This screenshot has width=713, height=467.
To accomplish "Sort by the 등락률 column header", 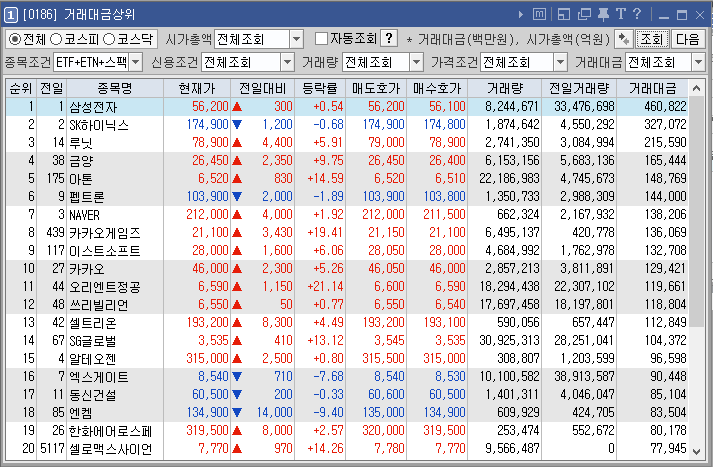I will [x=320, y=89].
